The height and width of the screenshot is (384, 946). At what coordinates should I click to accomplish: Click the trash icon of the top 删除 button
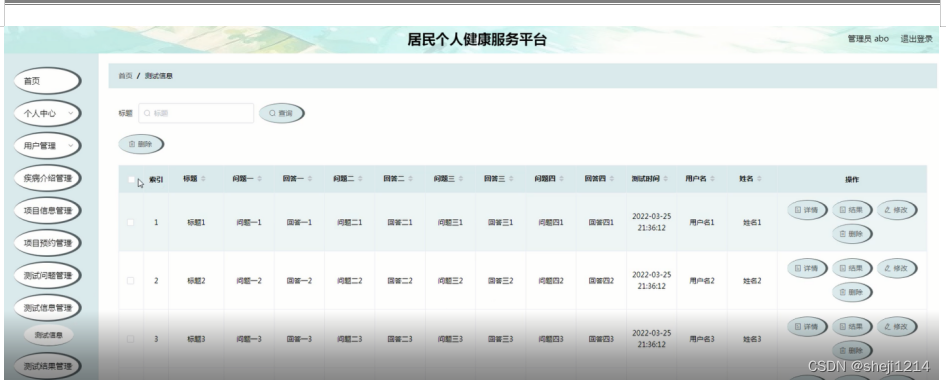click(x=132, y=144)
